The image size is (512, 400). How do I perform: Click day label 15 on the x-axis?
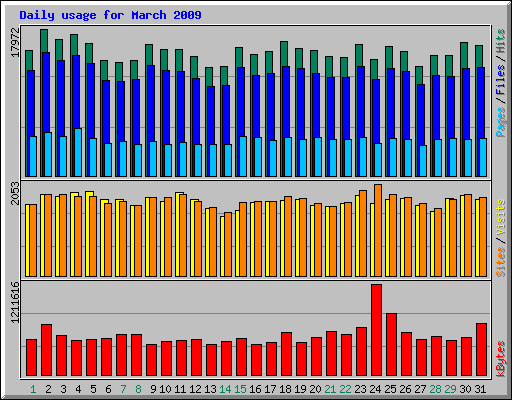[240, 389]
